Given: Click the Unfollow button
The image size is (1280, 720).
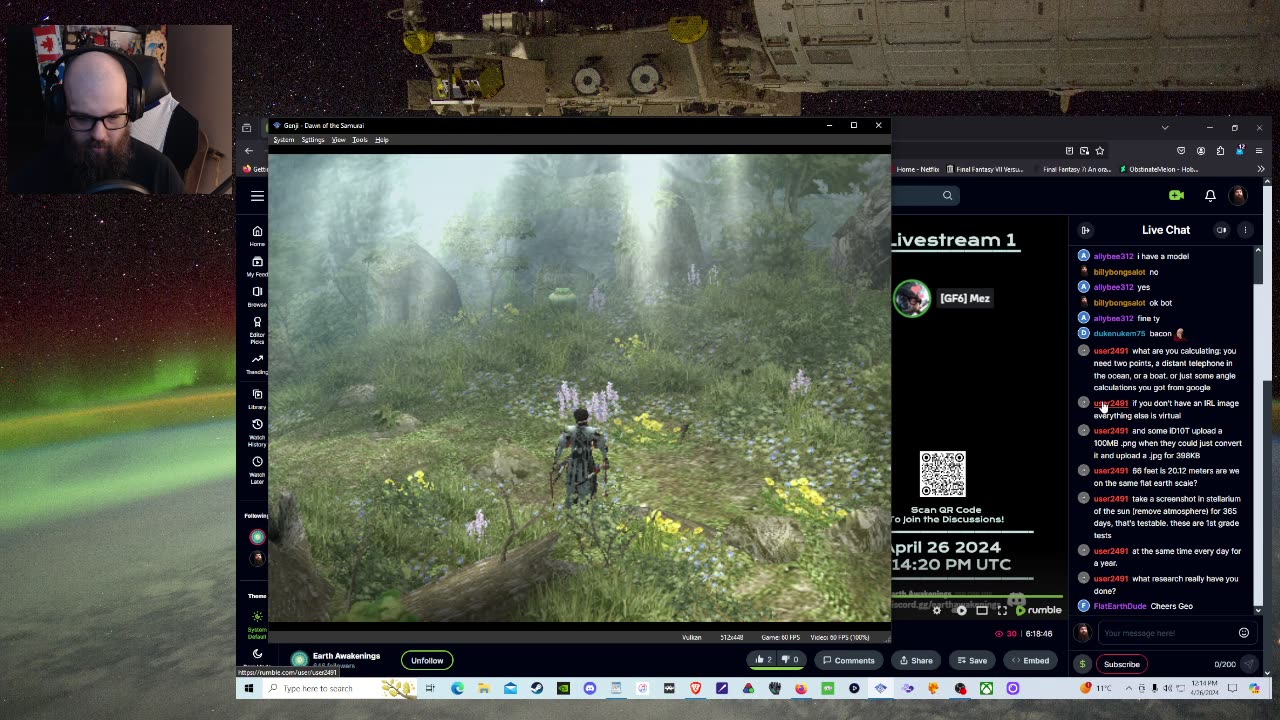Looking at the screenshot, I should point(427,660).
